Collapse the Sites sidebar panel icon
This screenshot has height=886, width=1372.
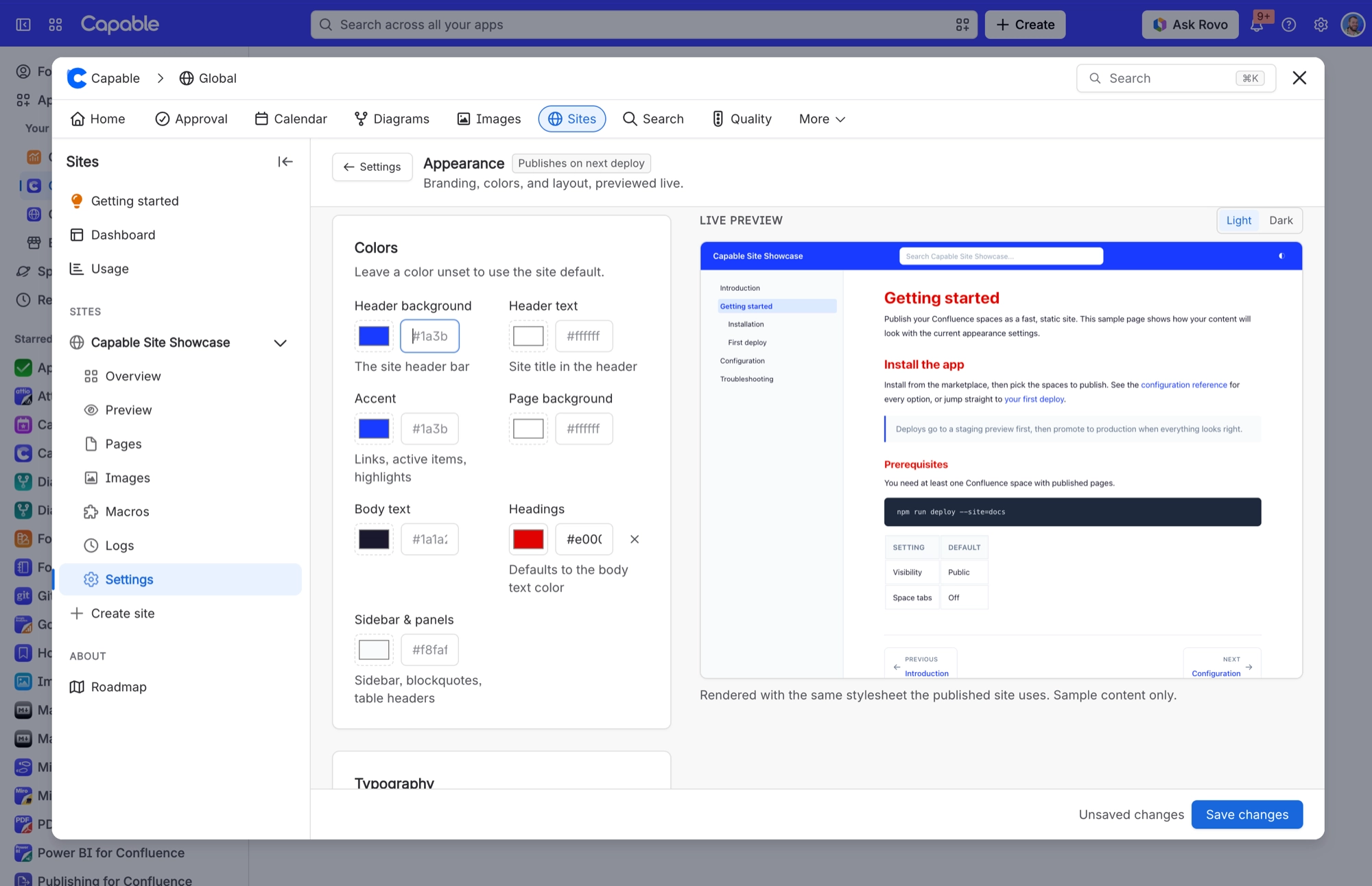click(285, 162)
